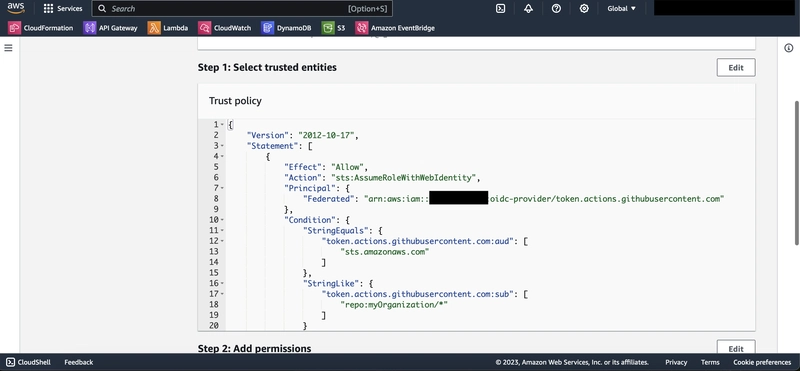Open the AWS home logo
The image size is (800, 371).
[x=16, y=8]
